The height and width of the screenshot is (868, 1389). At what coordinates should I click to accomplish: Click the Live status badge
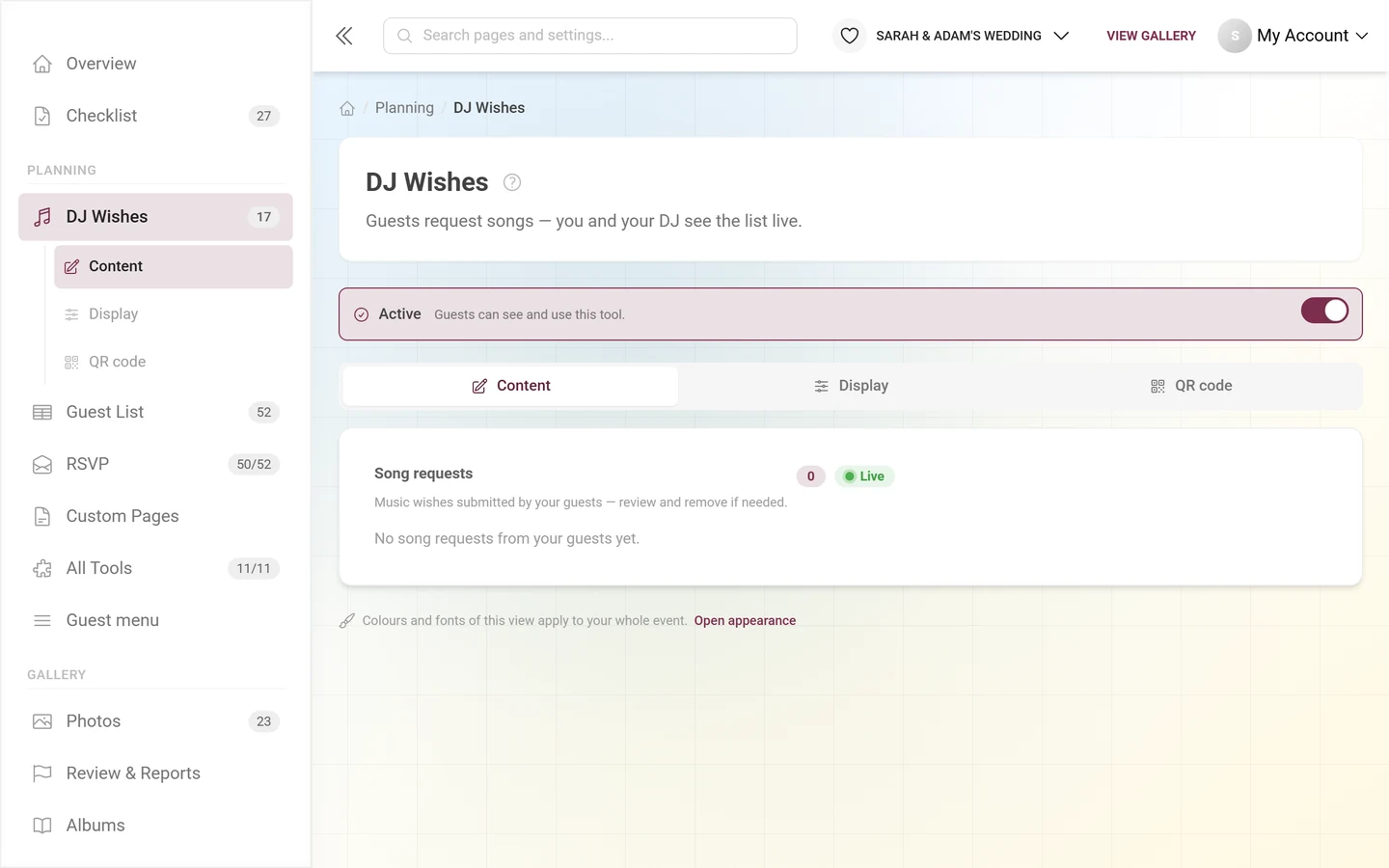pos(864,476)
